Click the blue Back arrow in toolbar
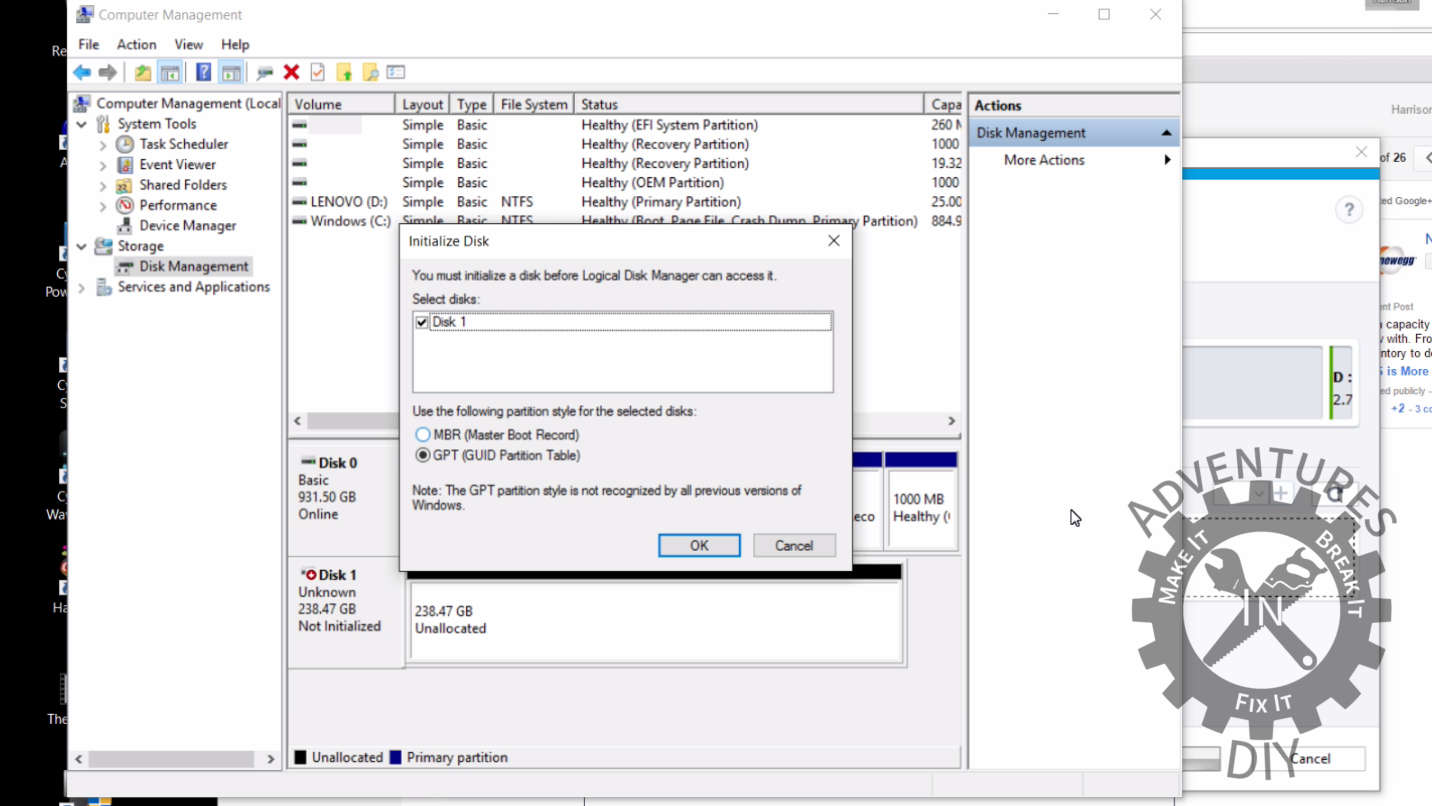The image size is (1432, 806). (82, 72)
